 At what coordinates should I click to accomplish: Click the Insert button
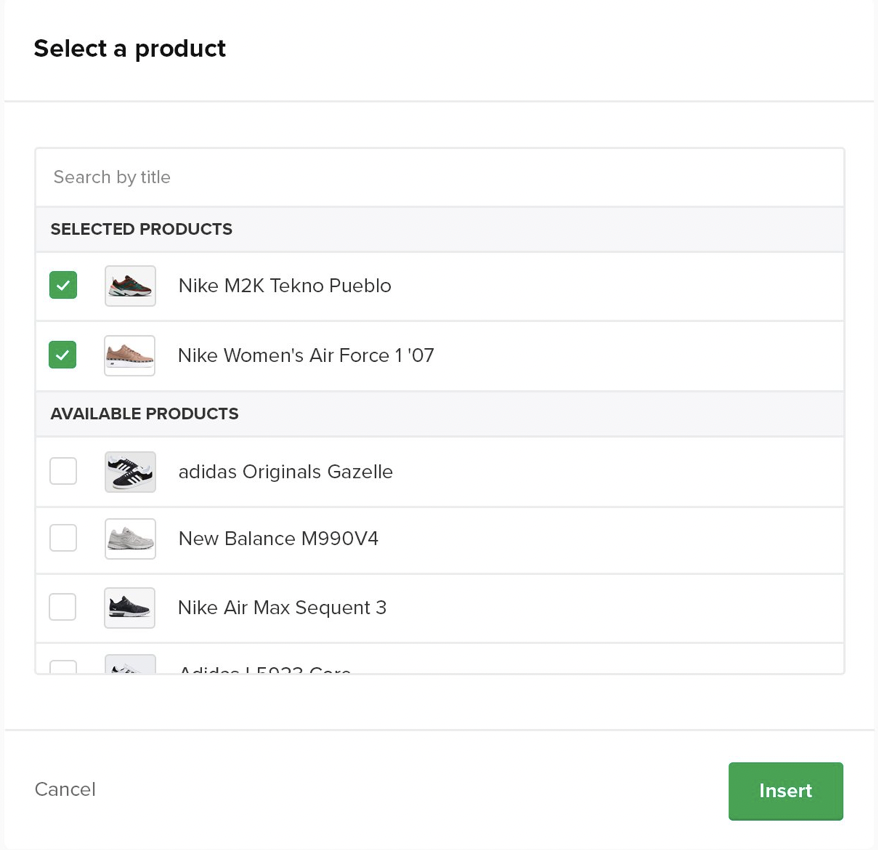[785, 790]
